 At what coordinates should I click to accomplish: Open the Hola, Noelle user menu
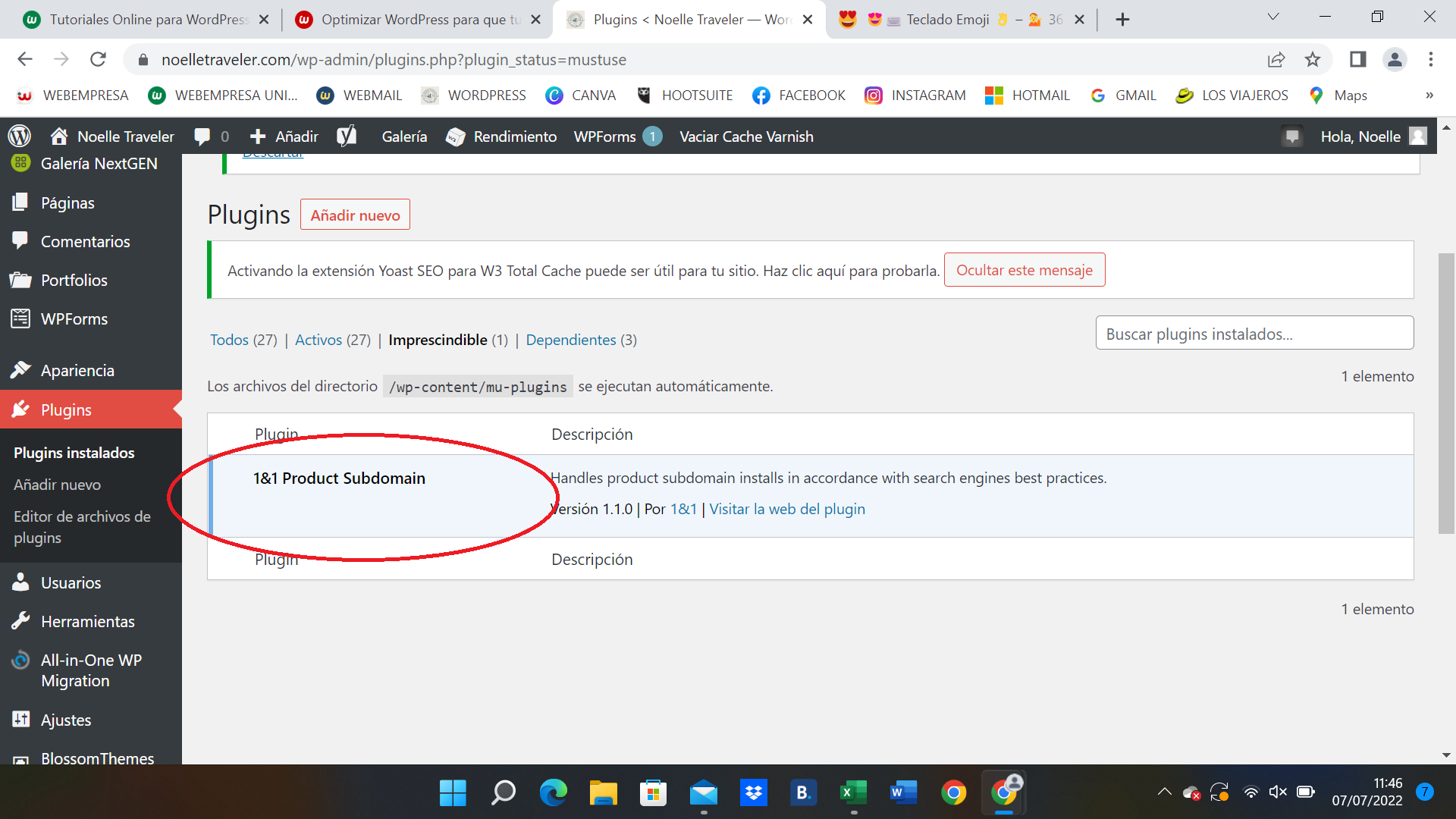(x=1373, y=136)
